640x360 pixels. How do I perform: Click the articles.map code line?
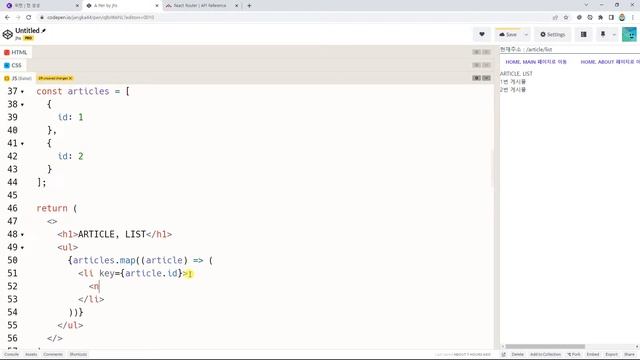[140, 260]
